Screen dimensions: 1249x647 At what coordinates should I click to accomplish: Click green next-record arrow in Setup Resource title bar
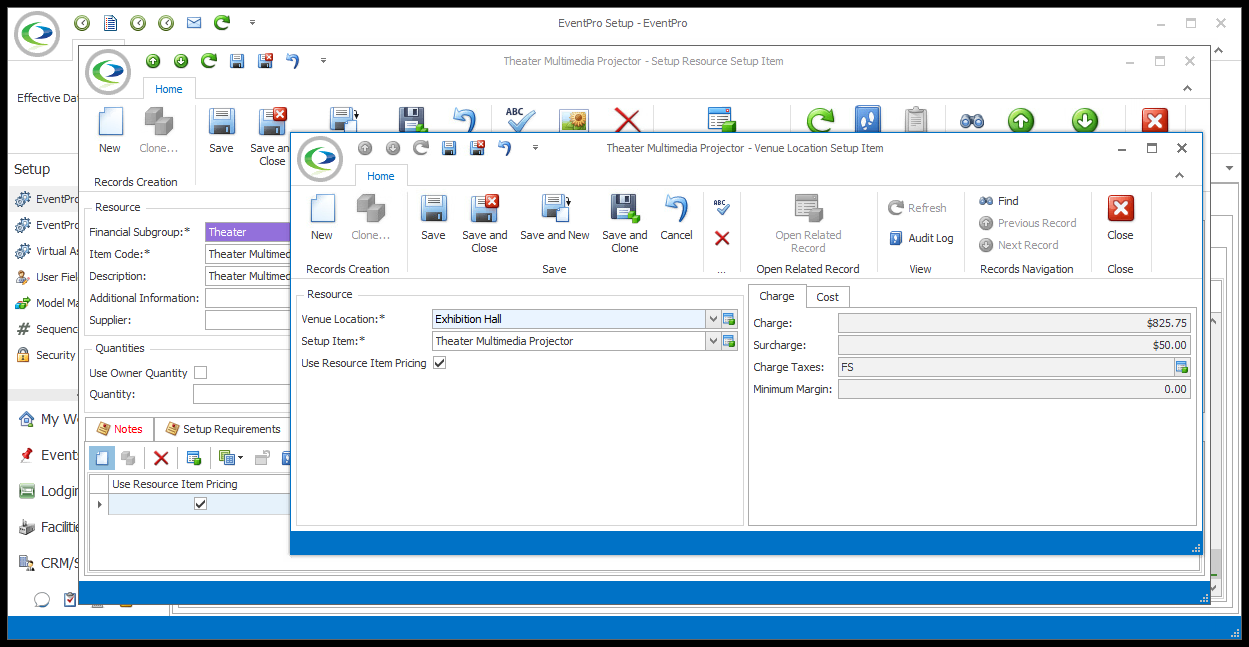[181, 61]
